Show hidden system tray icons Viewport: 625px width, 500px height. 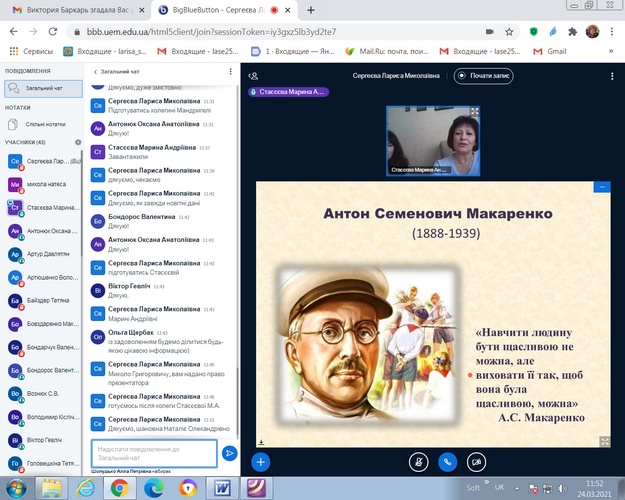click(x=517, y=488)
